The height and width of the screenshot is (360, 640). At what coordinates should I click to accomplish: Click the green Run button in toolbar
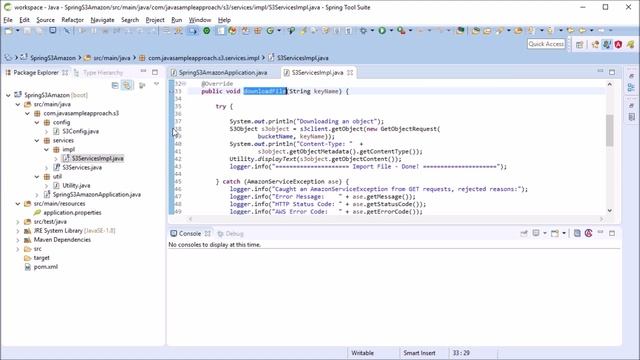(x=382, y=31)
